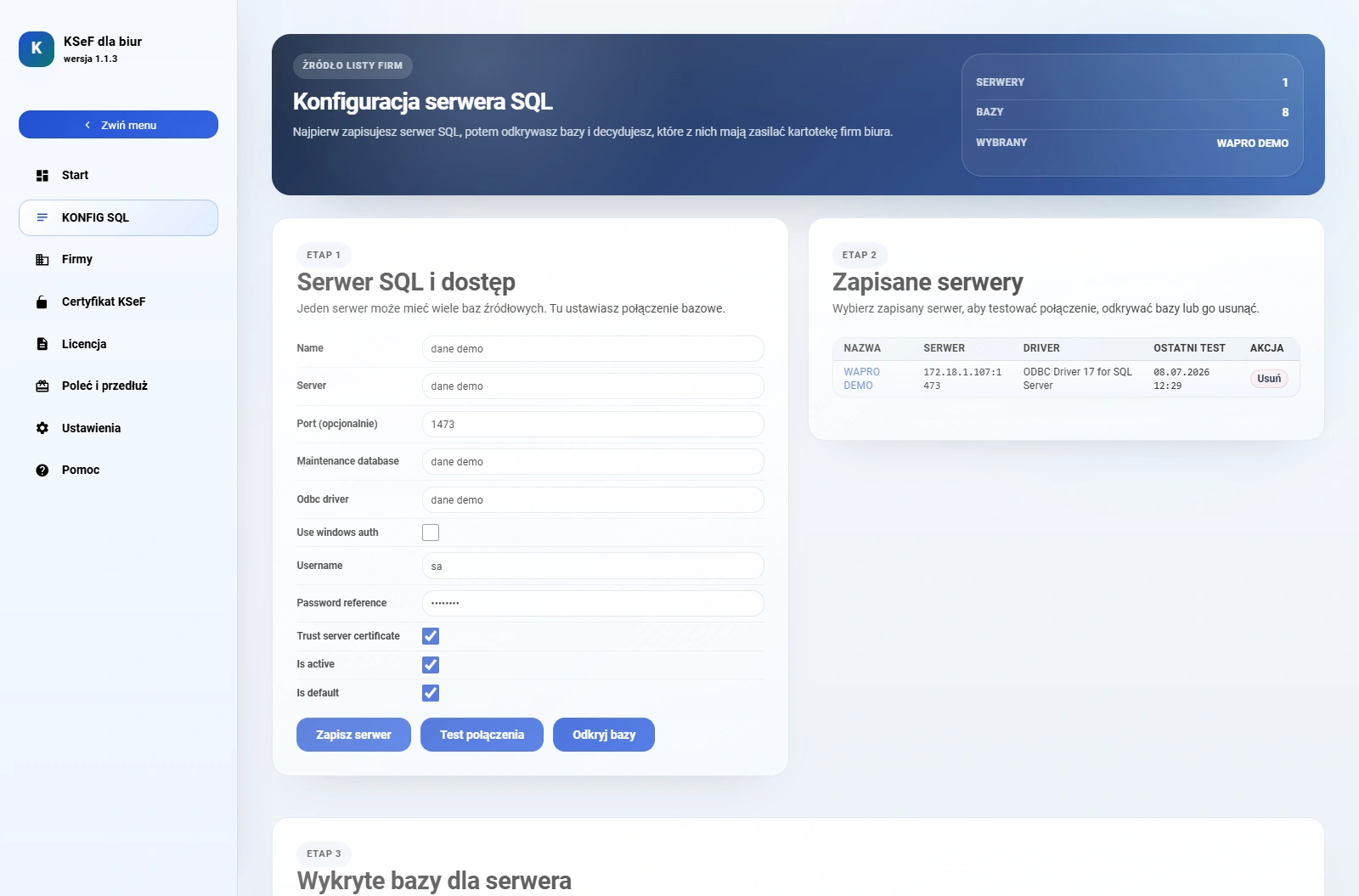The image size is (1359, 896).
Task: Open Ustawienia settings page
Action: (118, 428)
